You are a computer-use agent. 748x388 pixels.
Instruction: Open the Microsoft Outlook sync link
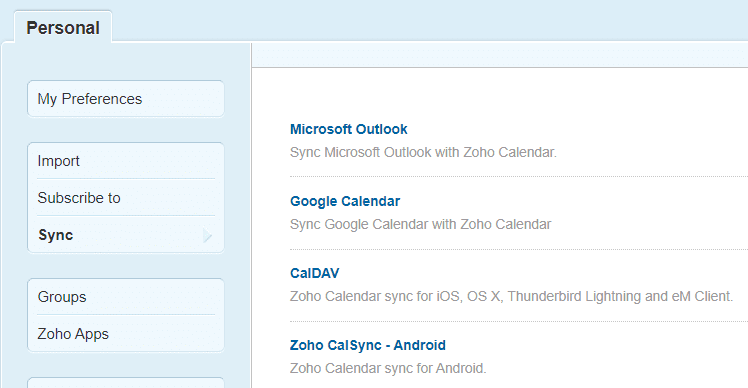pyautogui.click(x=349, y=129)
